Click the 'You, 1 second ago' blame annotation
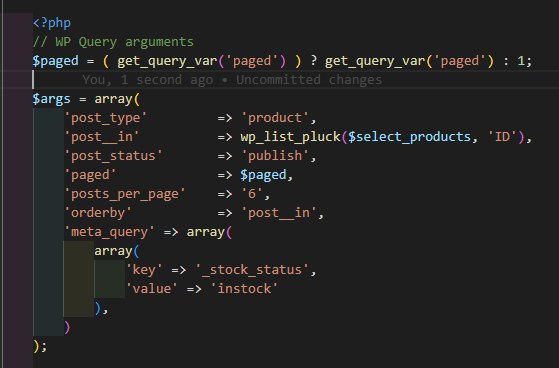Viewport: 559px width, 368px height. click(x=148, y=80)
